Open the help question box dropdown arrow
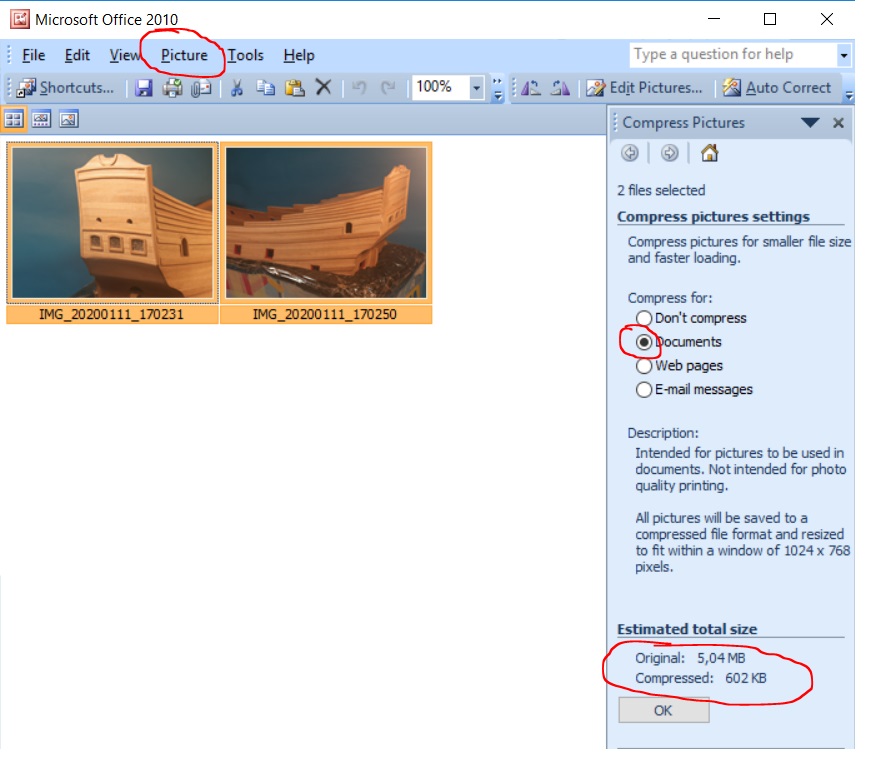Screen dimensions: 870x768 pyautogui.click(x=844, y=55)
